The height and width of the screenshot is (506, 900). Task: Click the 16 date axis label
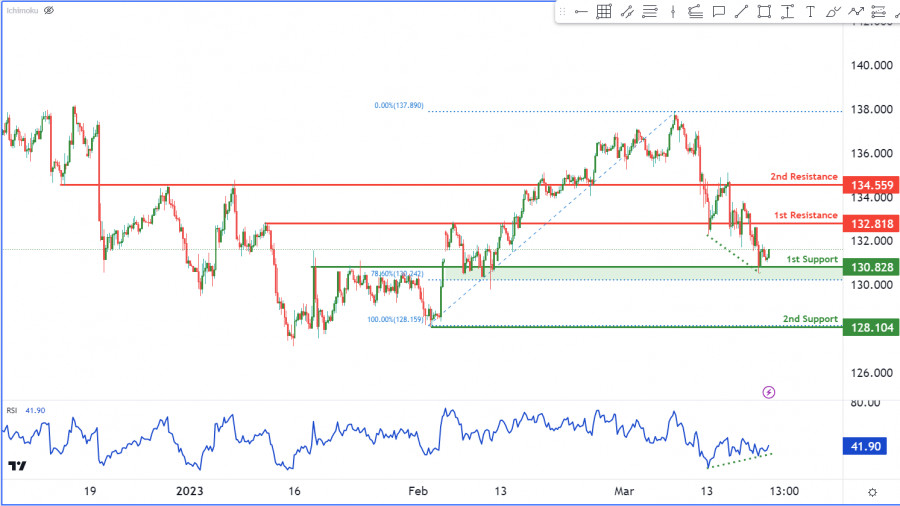(x=294, y=491)
